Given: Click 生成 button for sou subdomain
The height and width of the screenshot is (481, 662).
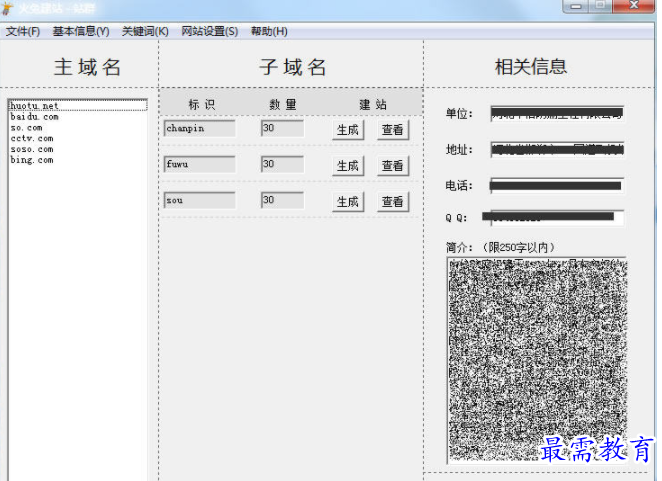Looking at the screenshot, I should [348, 201].
